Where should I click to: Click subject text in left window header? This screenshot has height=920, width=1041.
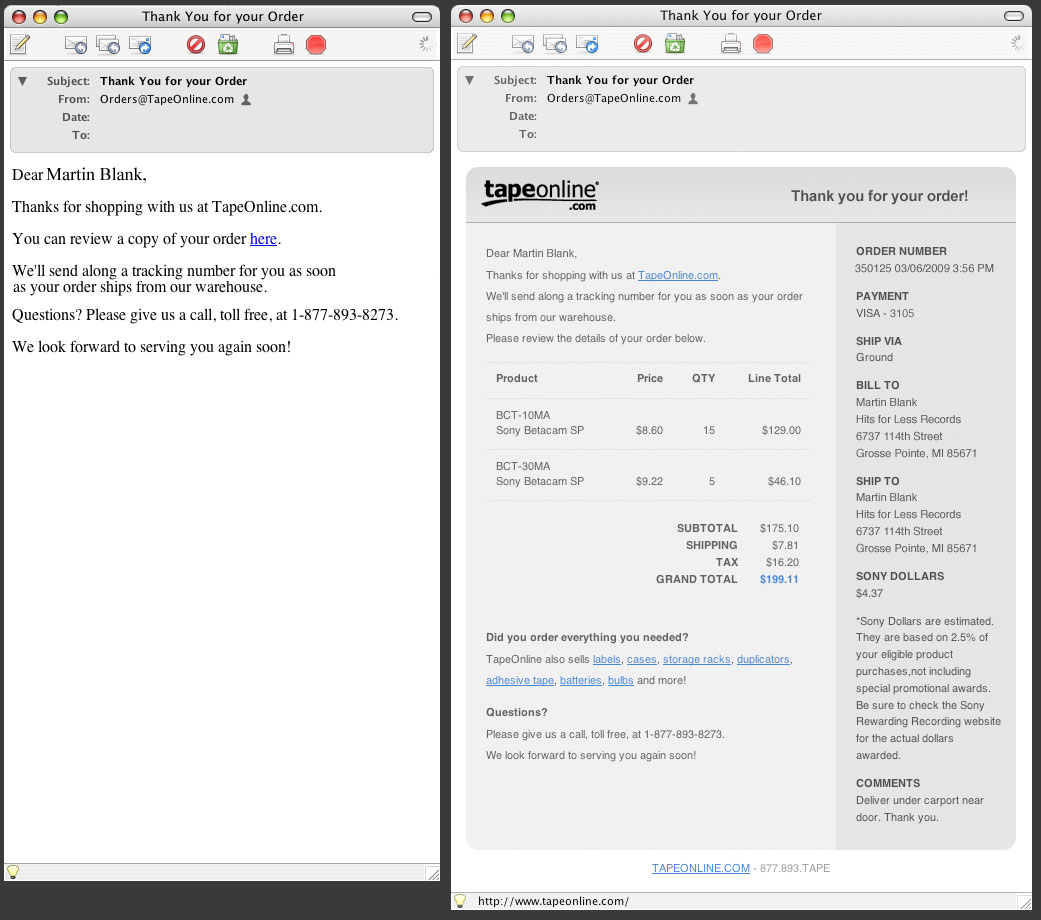[x=173, y=81]
